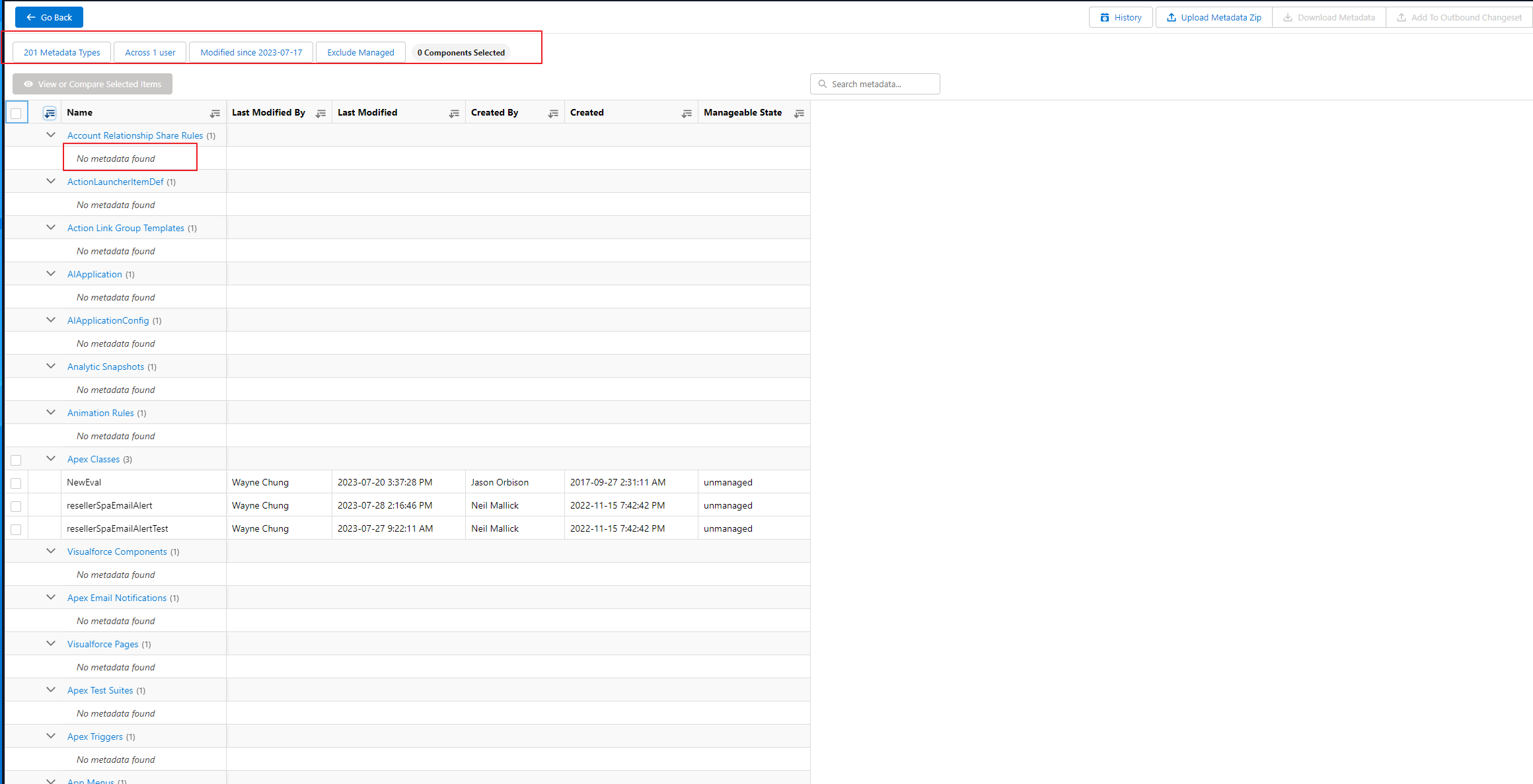
Task: Open the Across 1 user filter chip
Action: click(149, 52)
